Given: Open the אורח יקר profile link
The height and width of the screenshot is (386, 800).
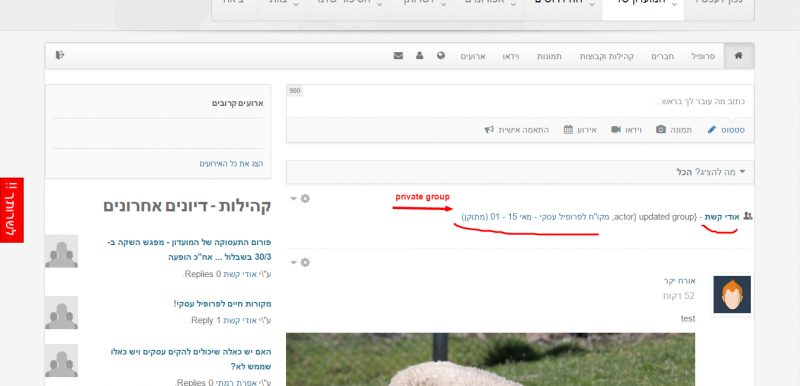Looking at the screenshot, I should [x=679, y=281].
